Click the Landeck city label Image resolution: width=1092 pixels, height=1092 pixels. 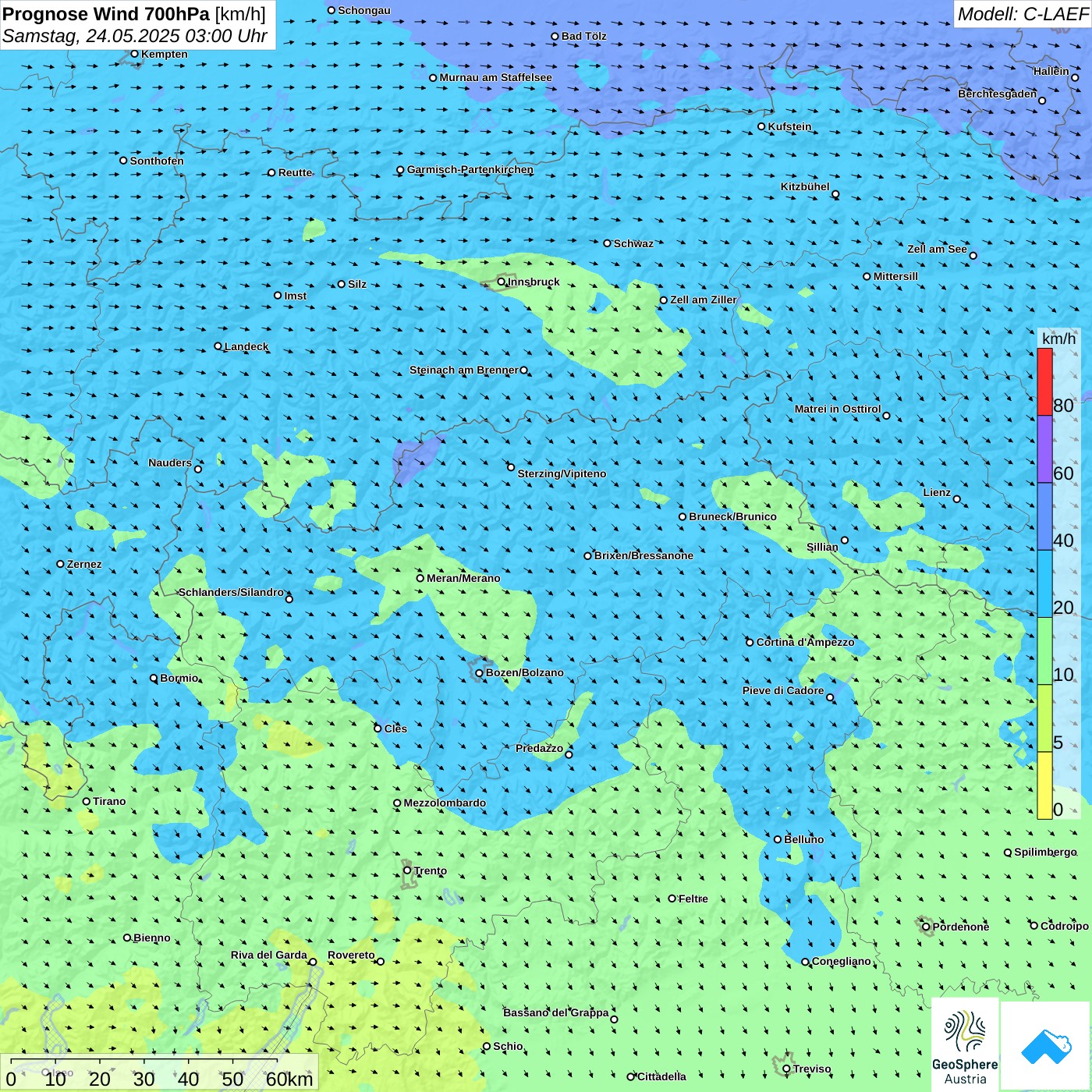click(x=246, y=346)
